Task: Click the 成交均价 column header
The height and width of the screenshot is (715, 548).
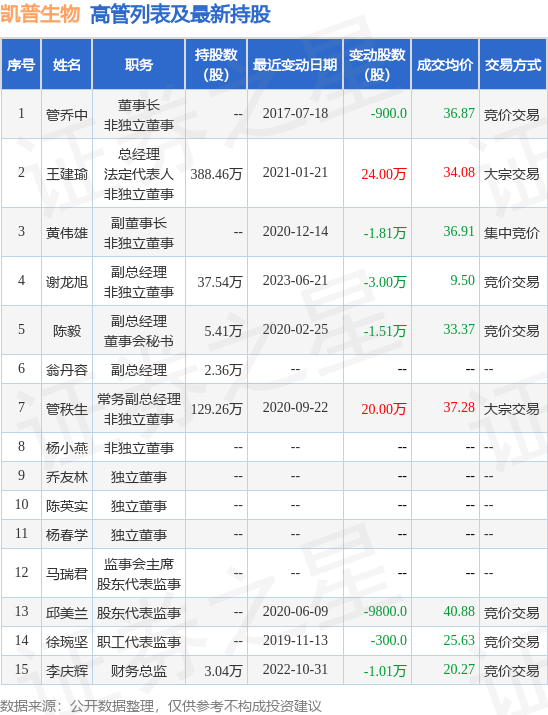Action: 445,64
